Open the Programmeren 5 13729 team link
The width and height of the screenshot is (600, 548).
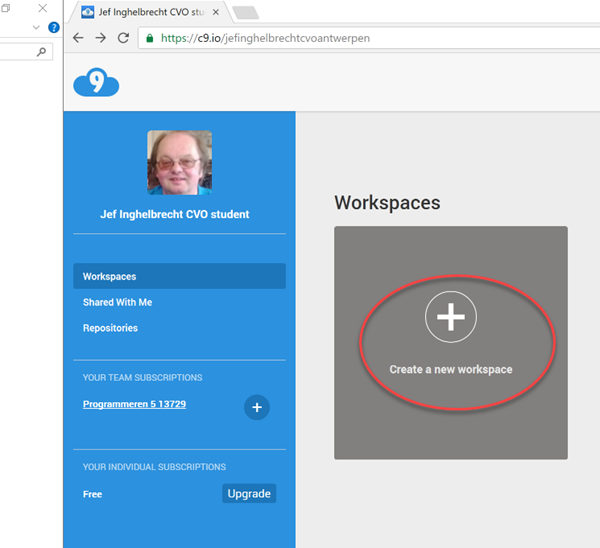point(134,404)
